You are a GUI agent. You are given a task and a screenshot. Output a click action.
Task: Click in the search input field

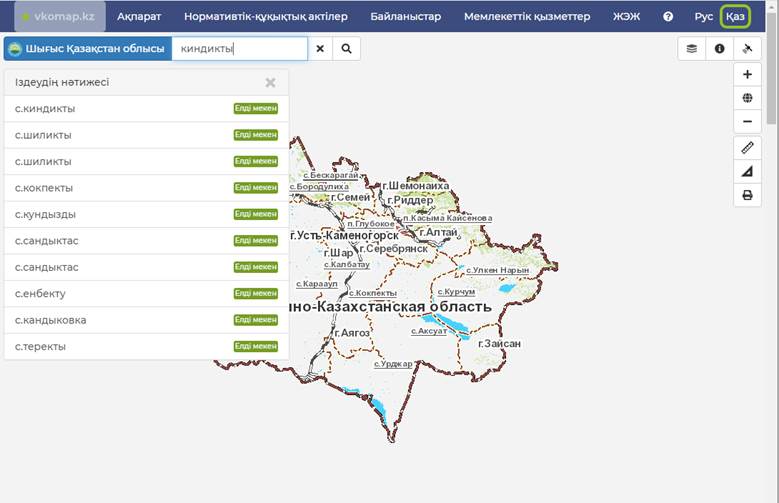click(x=240, y=48)
